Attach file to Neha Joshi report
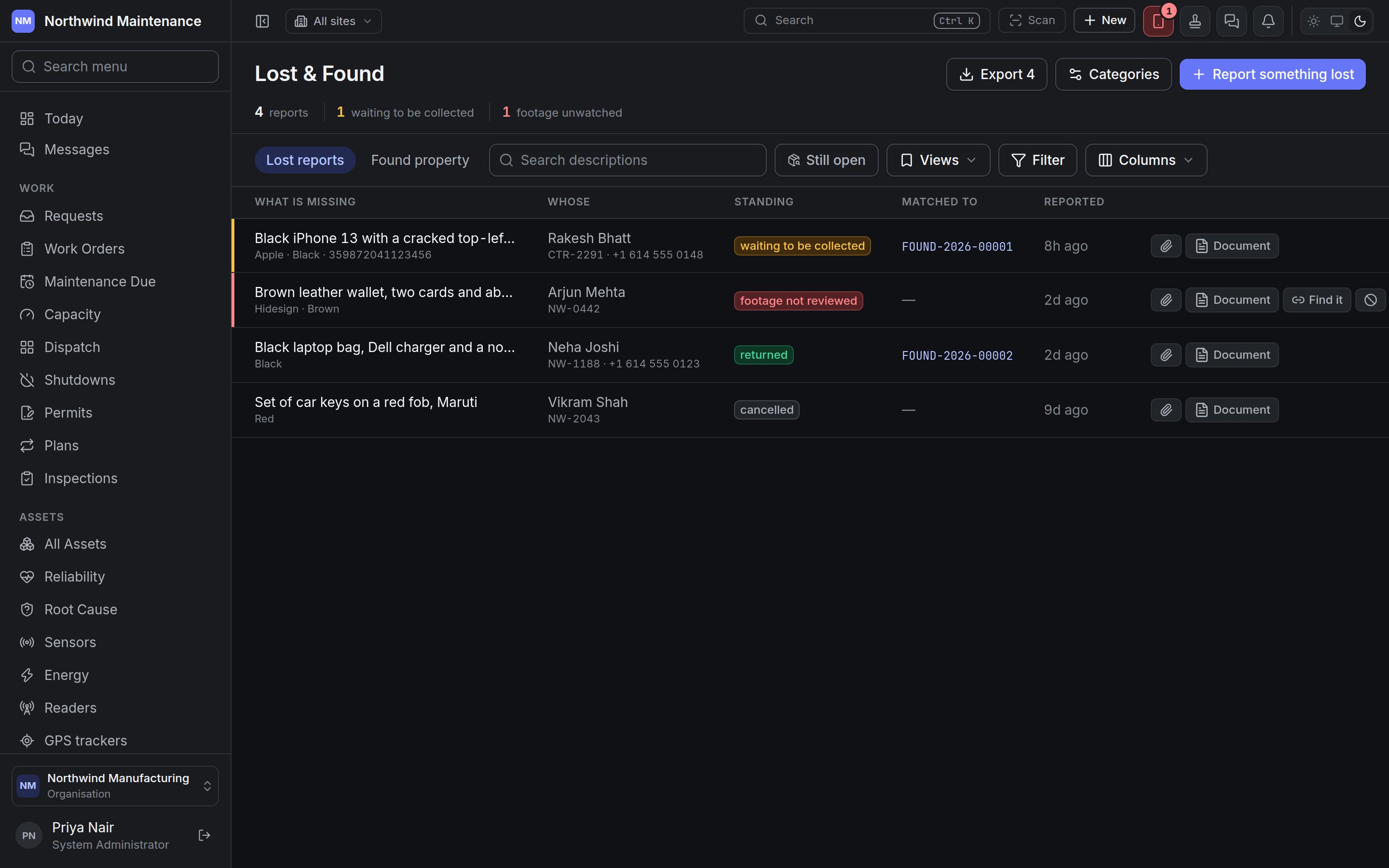Image resolution: width=1389 pixels, height=868 pixels. pyautogui.click(x=1166, y=355)
